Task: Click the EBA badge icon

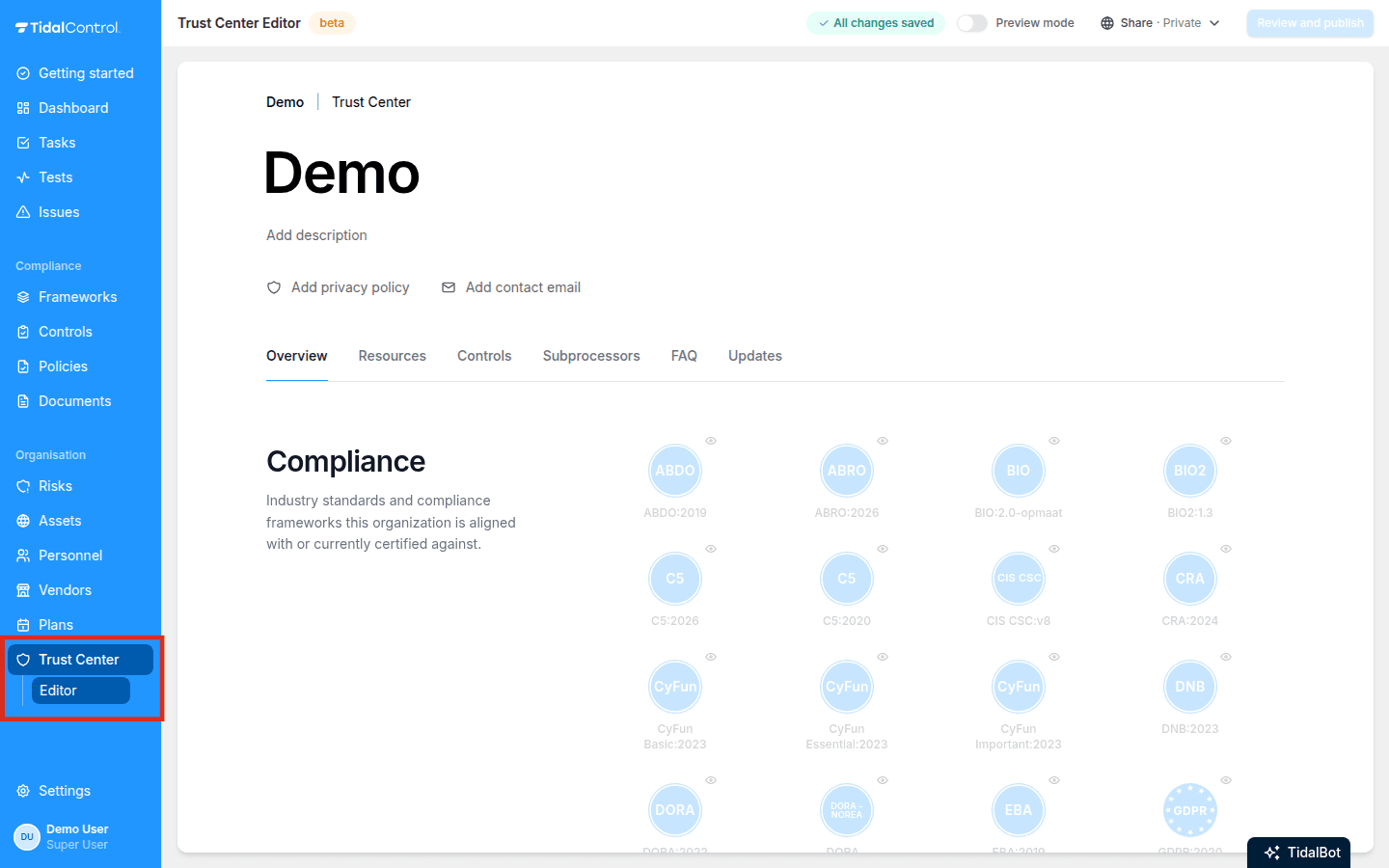Action: (x=1019, y=810)
